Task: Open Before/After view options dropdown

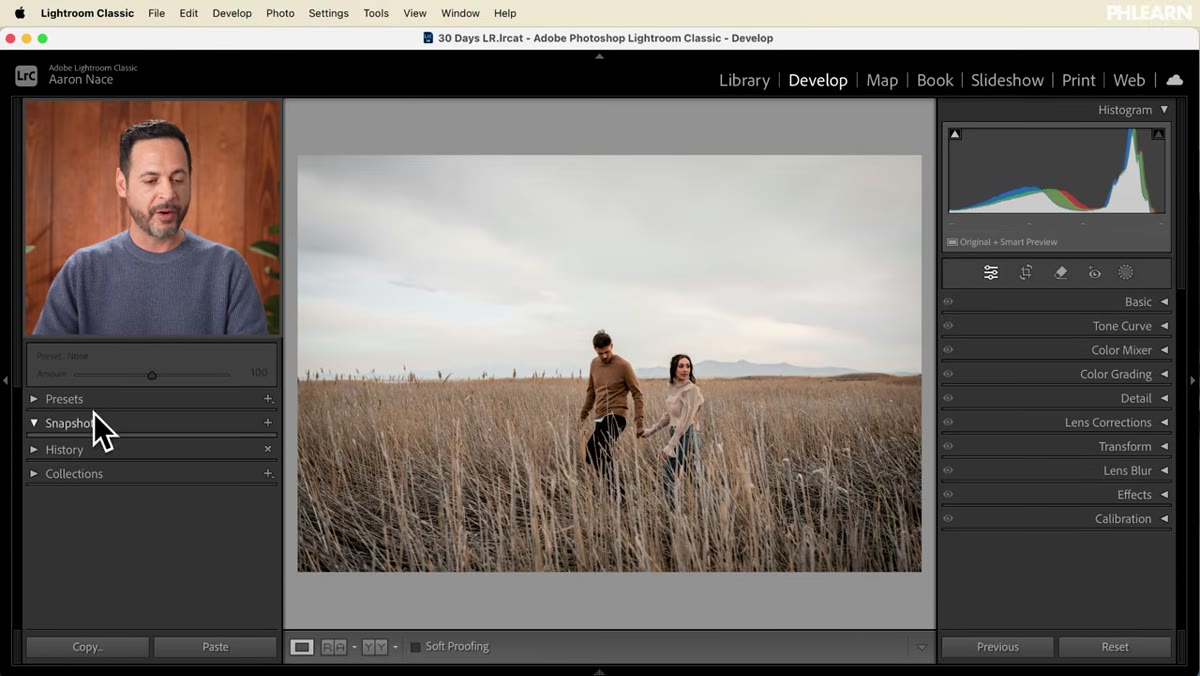Action: 395,647
